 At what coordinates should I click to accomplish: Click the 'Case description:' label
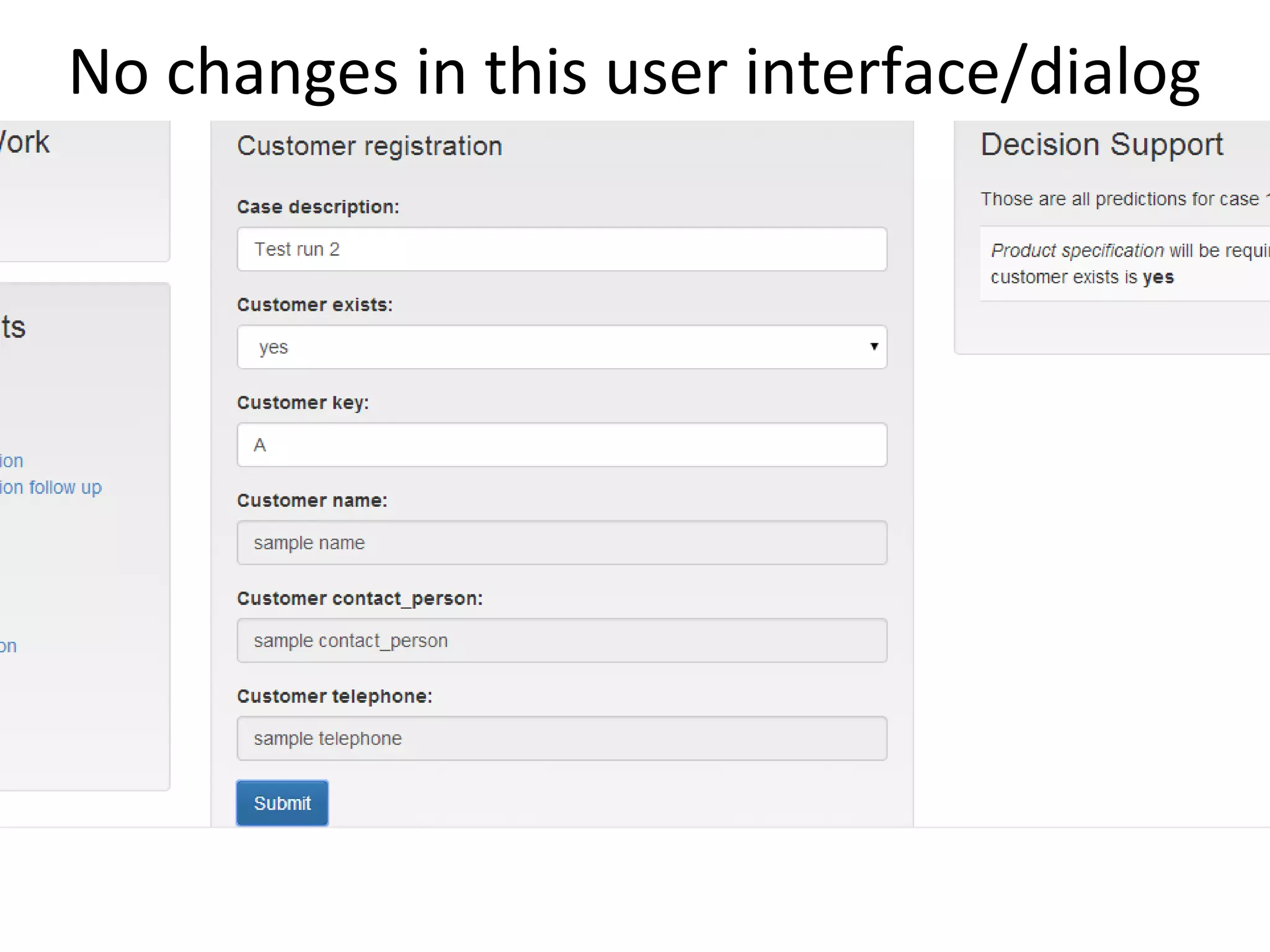318,207
